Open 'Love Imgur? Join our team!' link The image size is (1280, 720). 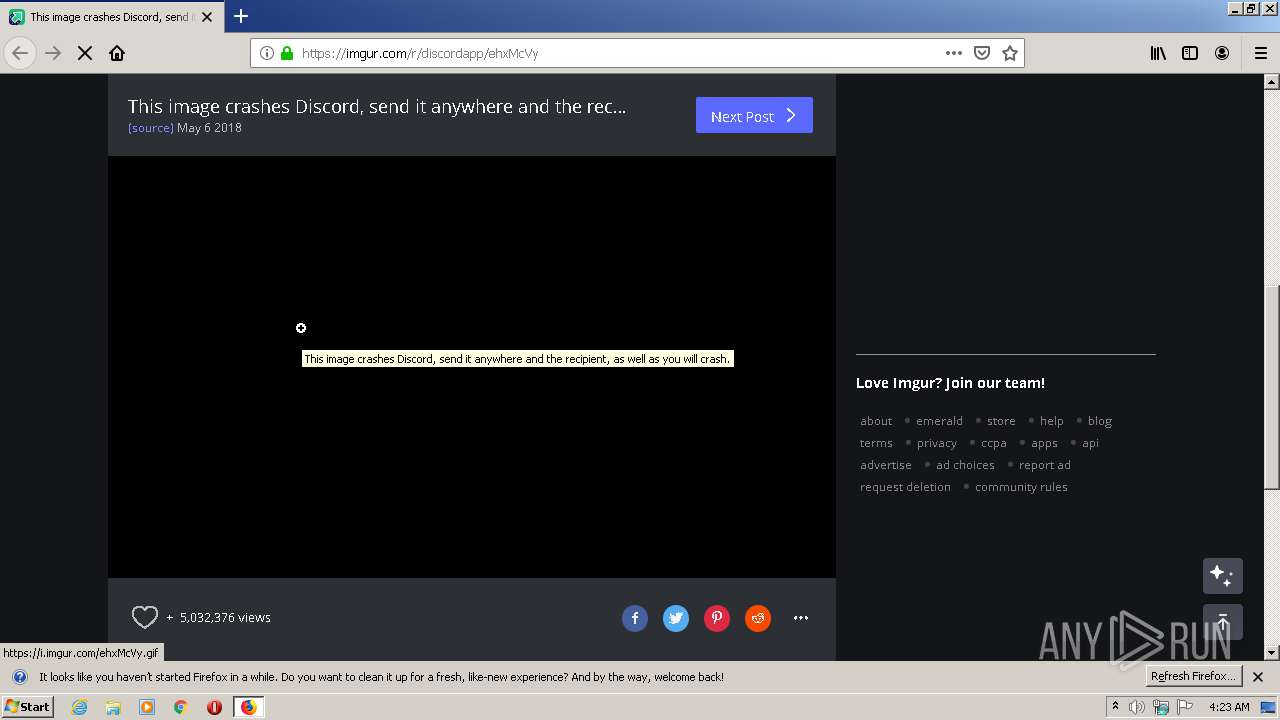[950, 383]
